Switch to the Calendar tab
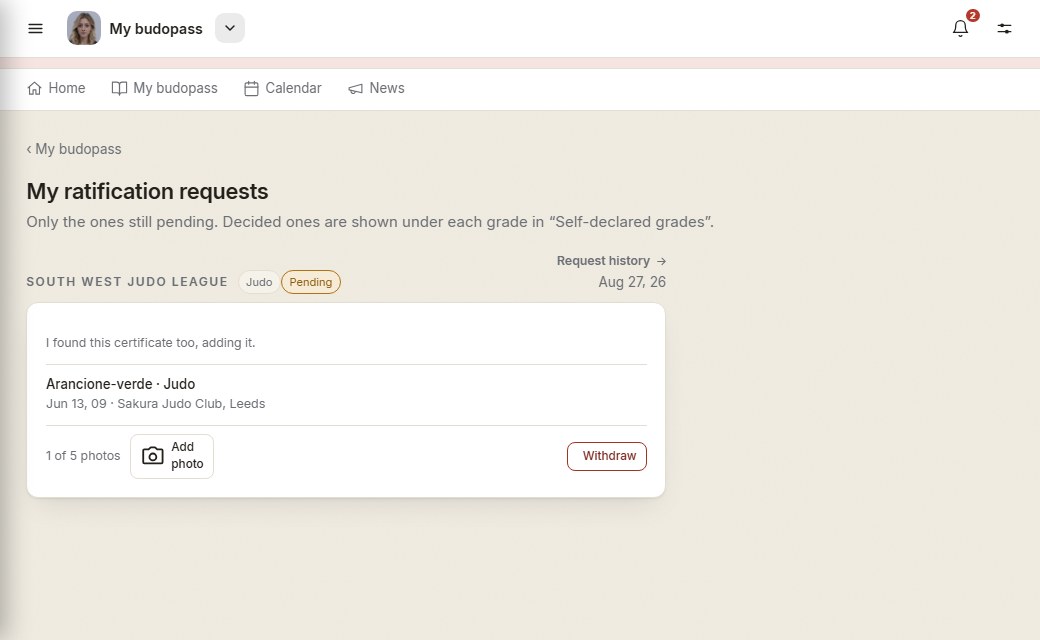The height and width of the screenshot is (640, 1040). [x=283, y=88]
